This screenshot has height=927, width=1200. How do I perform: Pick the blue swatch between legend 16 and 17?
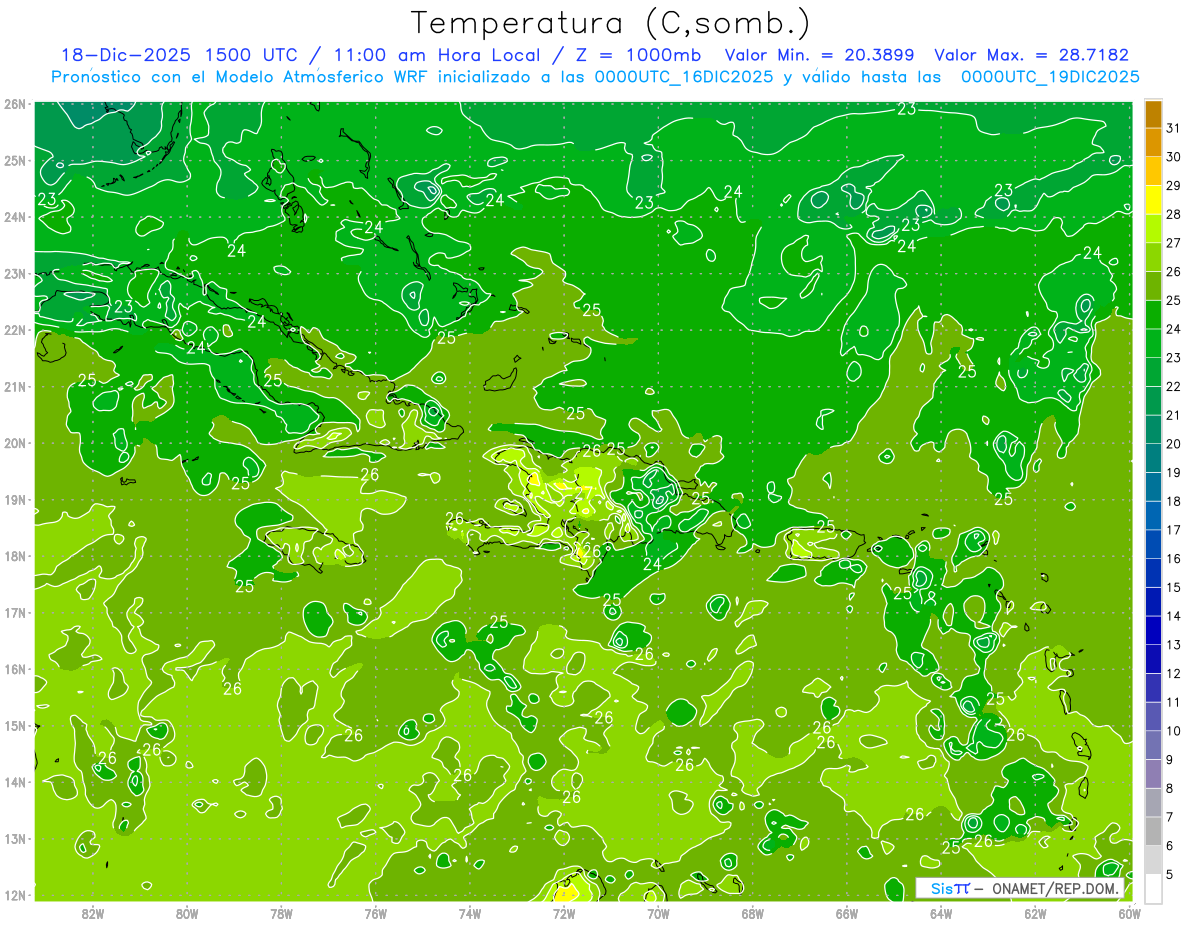[x=1153, y=544]
